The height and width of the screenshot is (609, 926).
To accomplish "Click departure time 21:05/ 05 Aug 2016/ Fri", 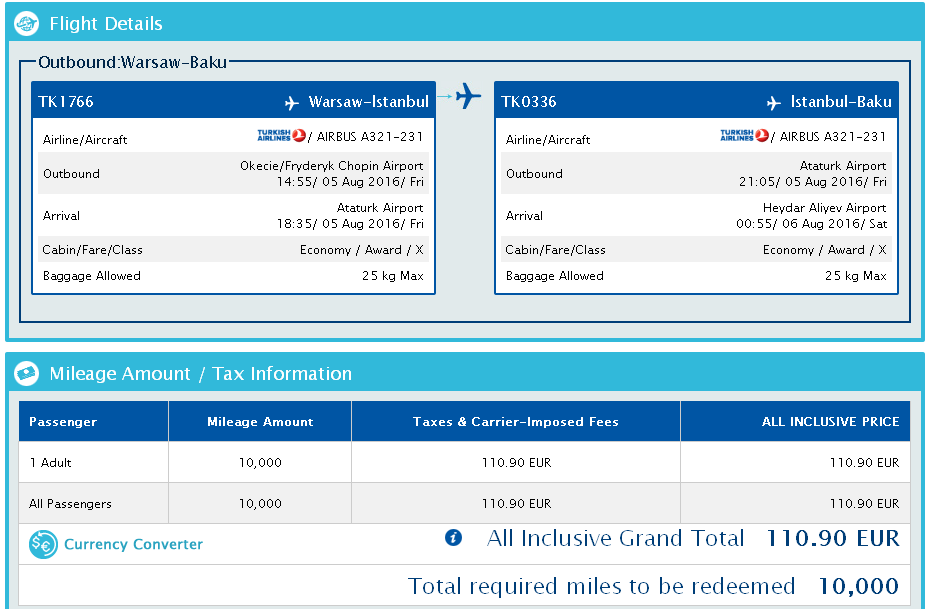I will [x=813, y=182].
